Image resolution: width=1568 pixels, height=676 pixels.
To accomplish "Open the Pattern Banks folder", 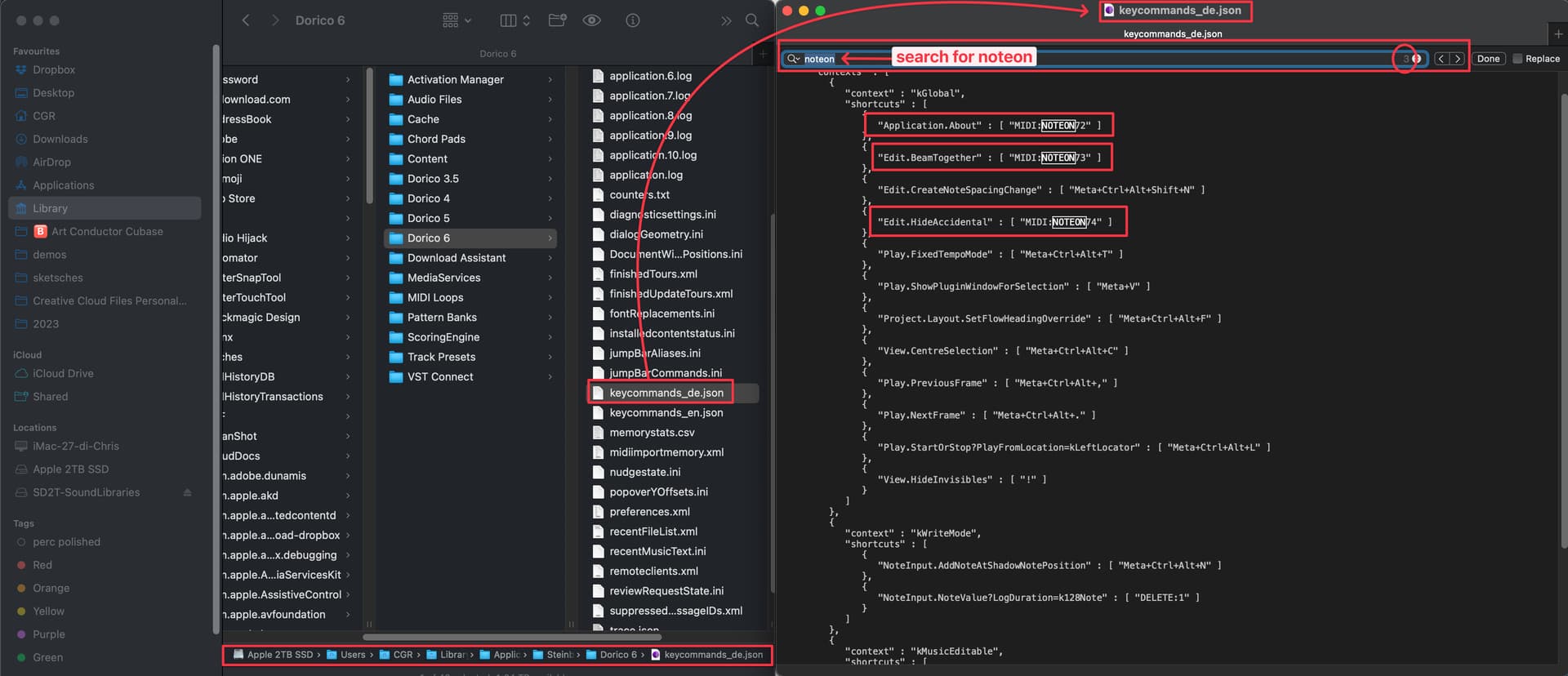I will (442, 318).
